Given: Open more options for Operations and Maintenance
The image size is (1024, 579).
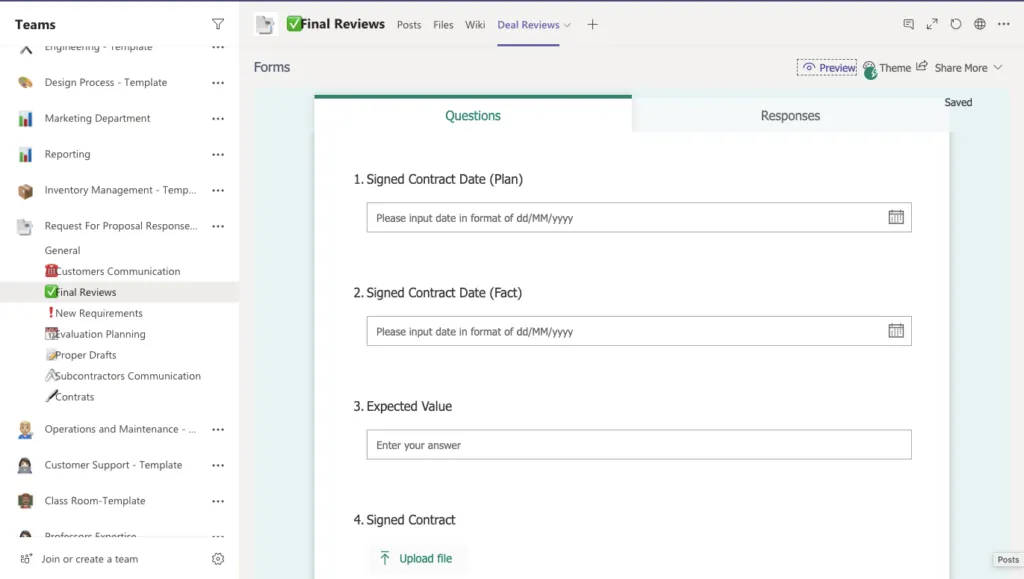Looking at the screenshot, I should (x=218, y=430).
